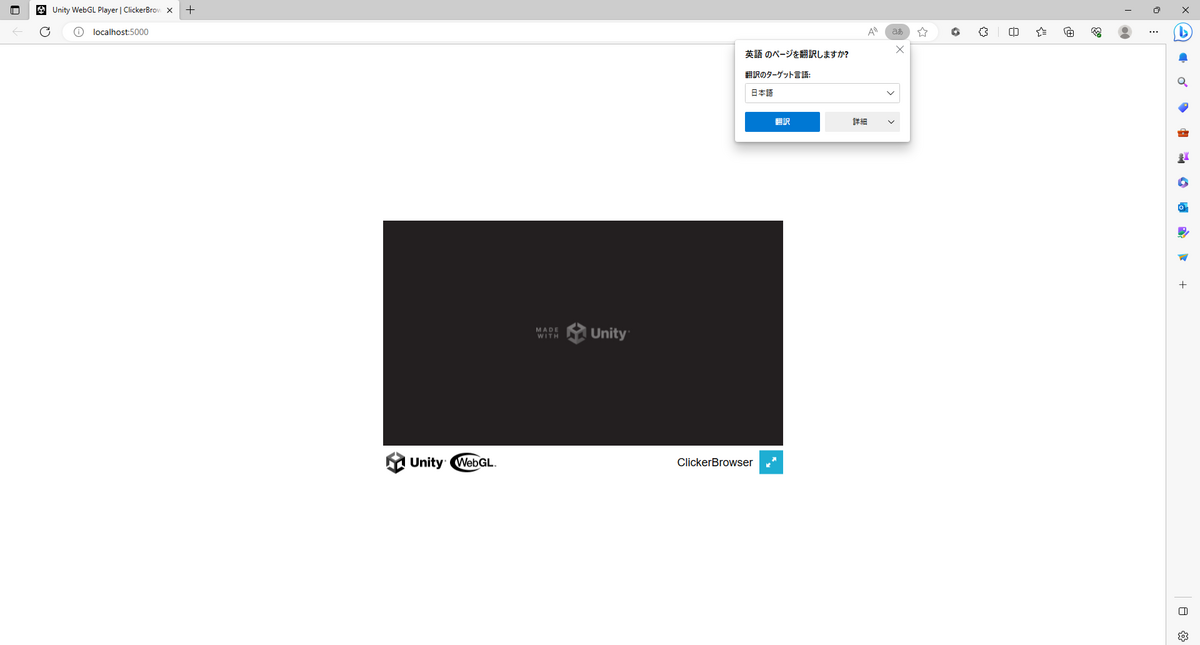Image resolution: width=1200 pixels, height=645 pixels.
Task: Open Copilot with the Bing sidebar icon
Action: [x=1182, y=32]
